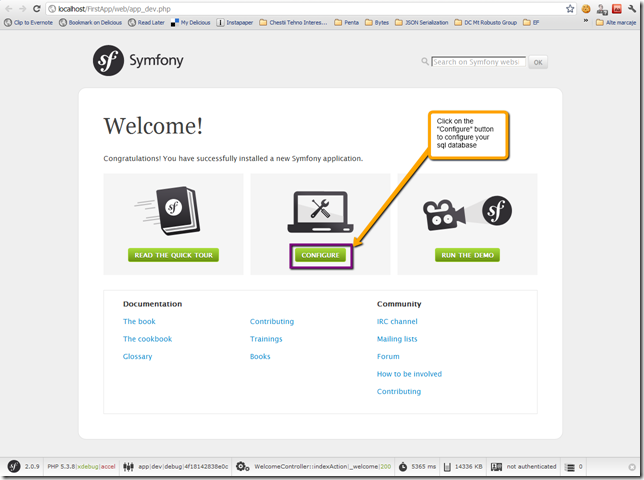Image resolution: width=644 pixels, height=480 pixels.
Task: Click the WelcomeController::indexAction toolbar entry
Action: [323, 466]
